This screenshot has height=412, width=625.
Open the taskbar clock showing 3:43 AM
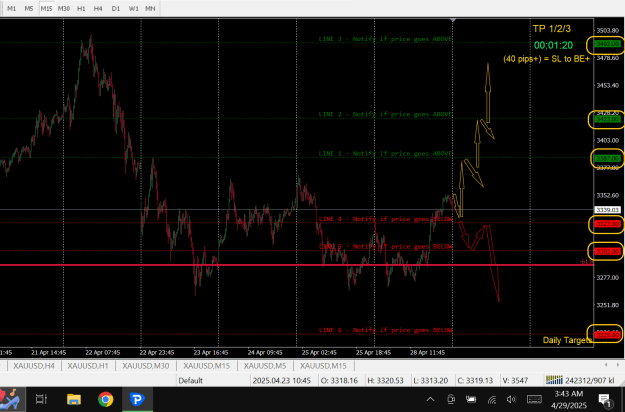[569, 400]
